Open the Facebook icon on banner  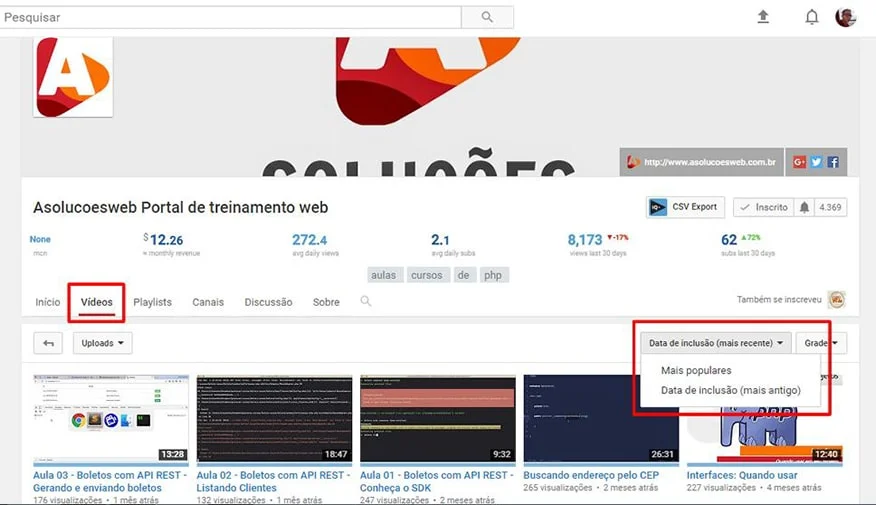832,162
